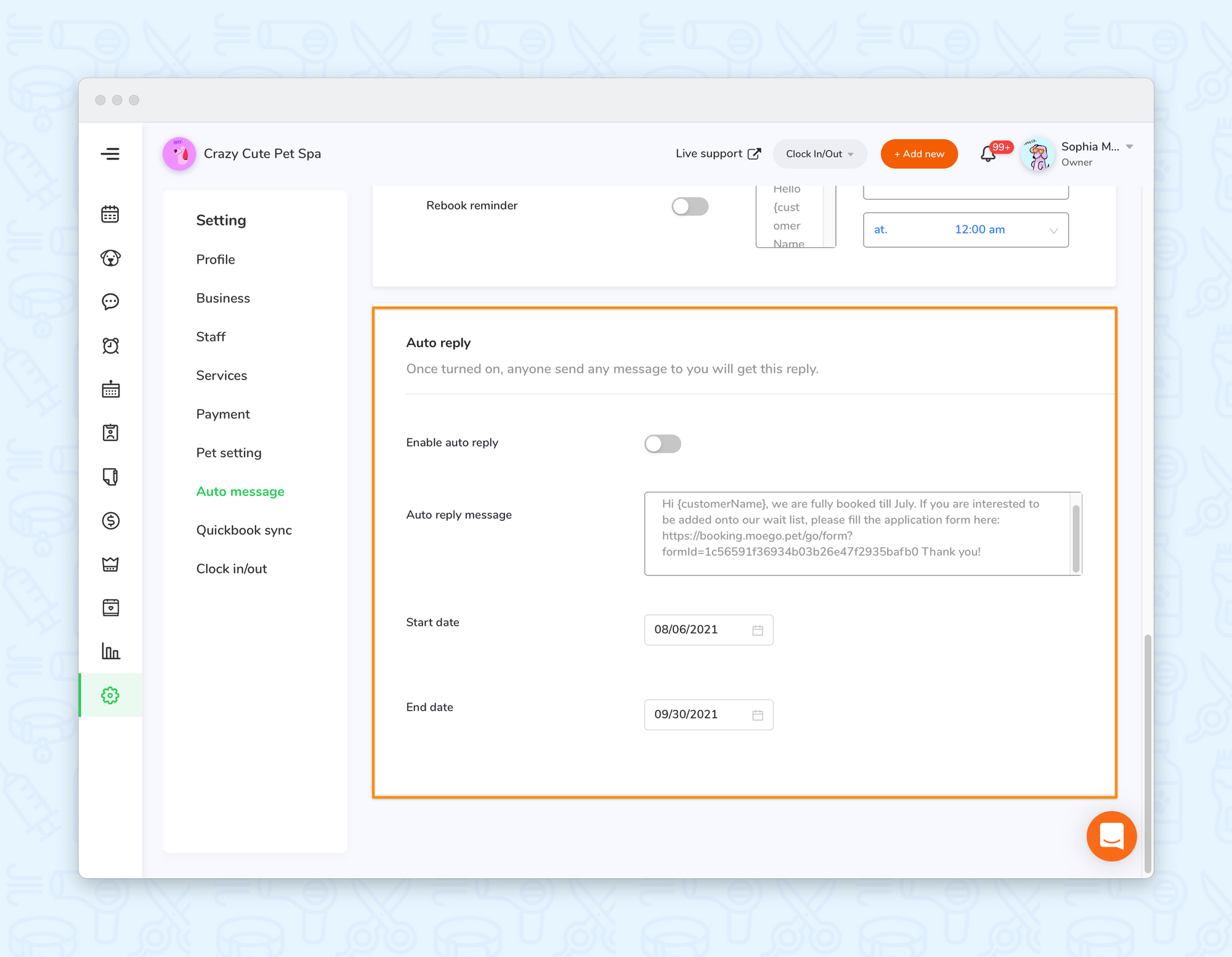Screen dimensions: 1232x957
Task: Open the green settings gear icon
Action: (110, 696)
